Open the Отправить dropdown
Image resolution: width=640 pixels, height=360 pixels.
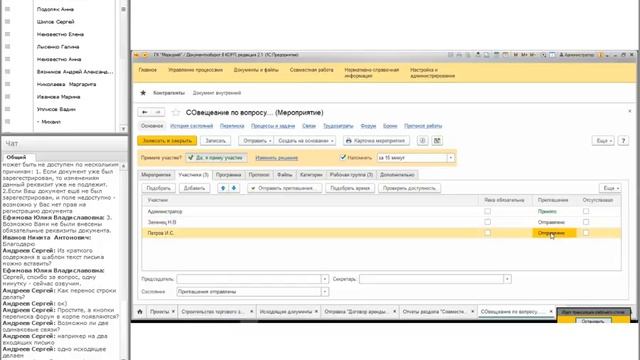(256, 141)
